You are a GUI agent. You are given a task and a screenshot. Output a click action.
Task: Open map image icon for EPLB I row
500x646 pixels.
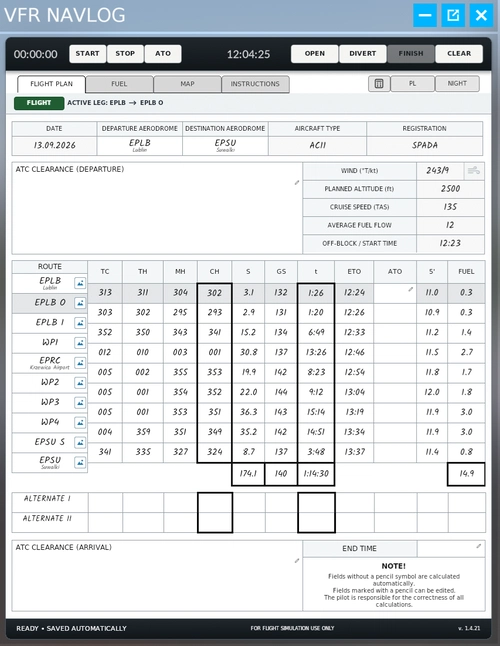tap(80, 323)
